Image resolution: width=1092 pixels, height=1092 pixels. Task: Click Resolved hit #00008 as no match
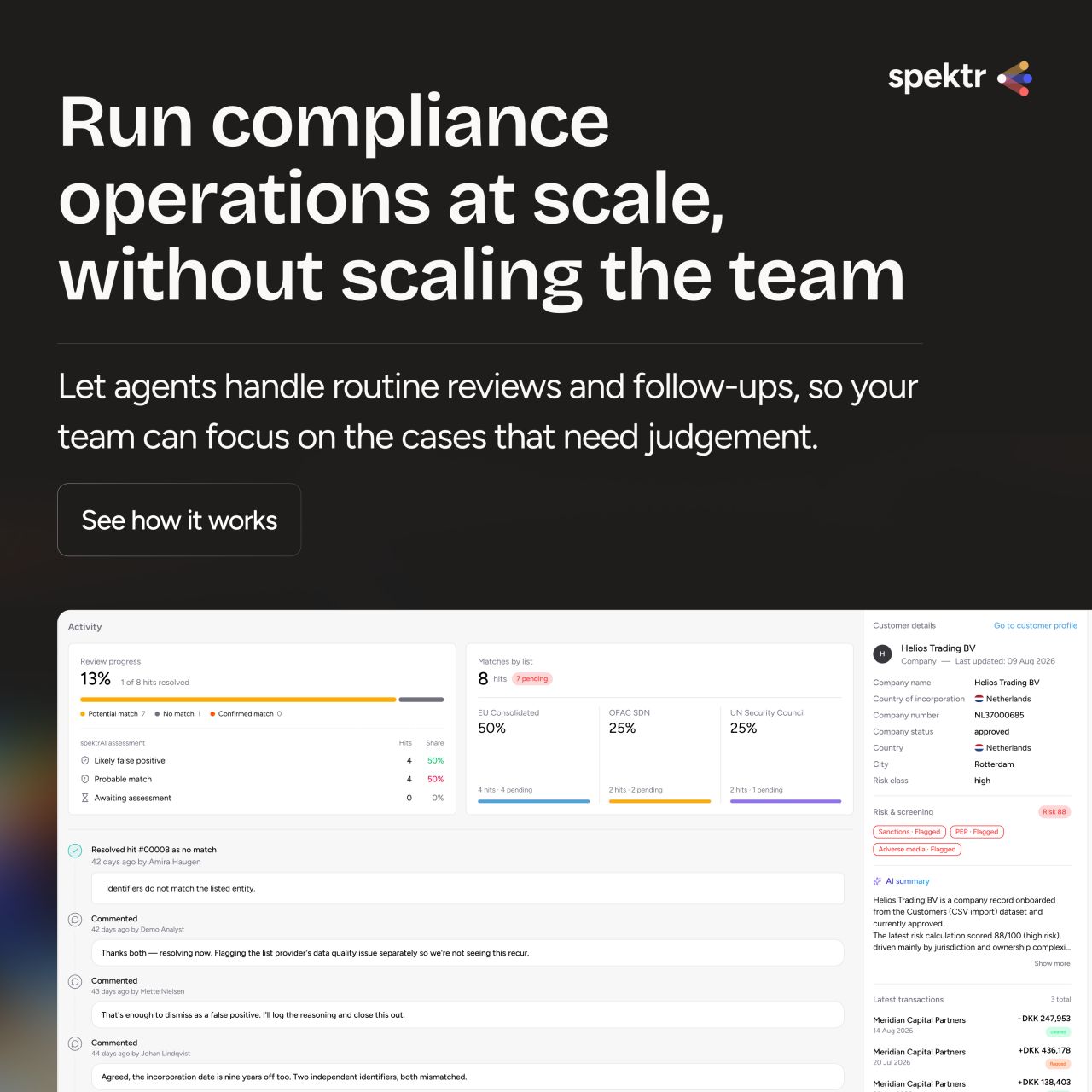click(154, 850)
